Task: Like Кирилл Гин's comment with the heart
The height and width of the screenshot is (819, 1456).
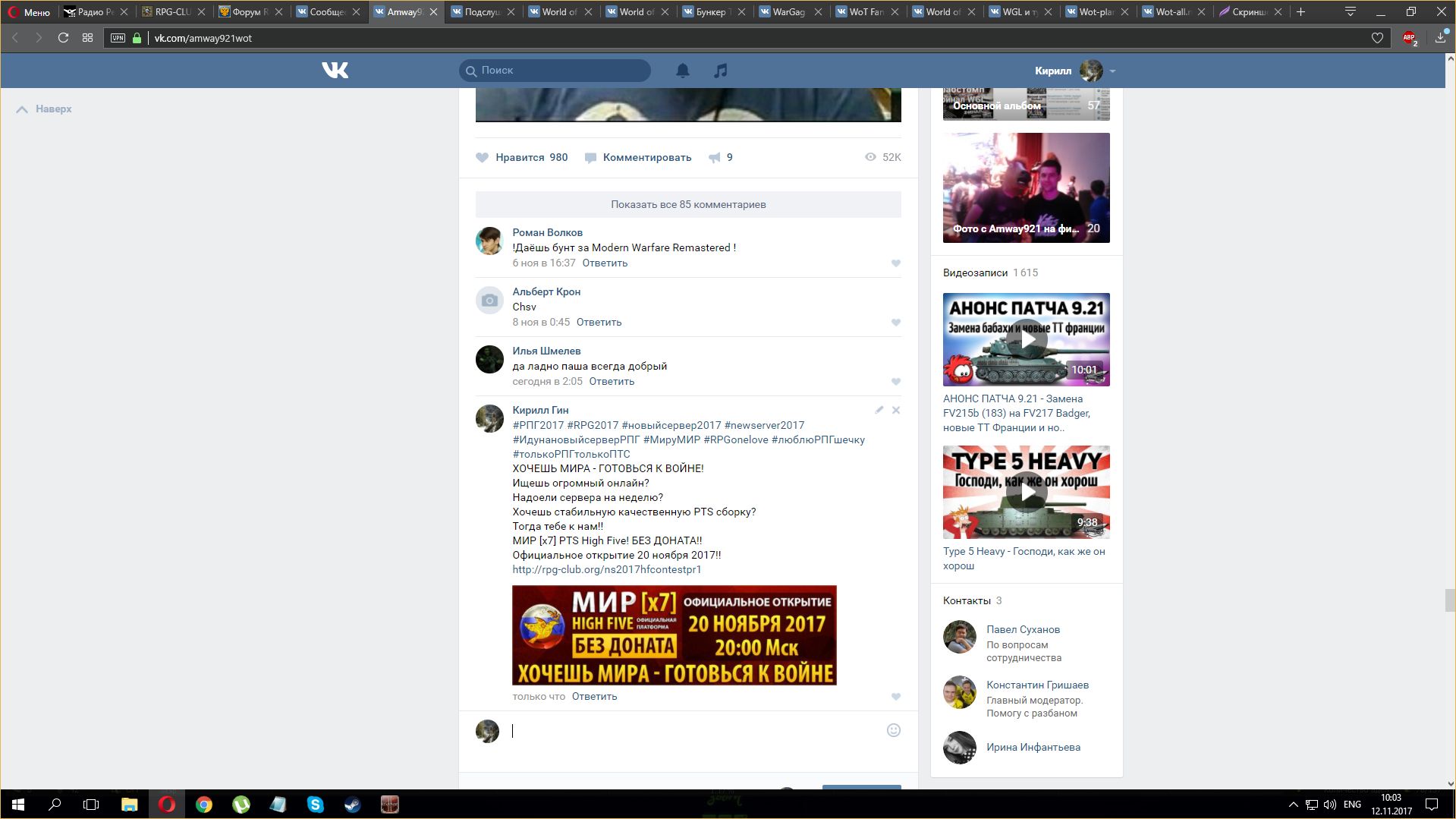Action: tap(896, 697)
